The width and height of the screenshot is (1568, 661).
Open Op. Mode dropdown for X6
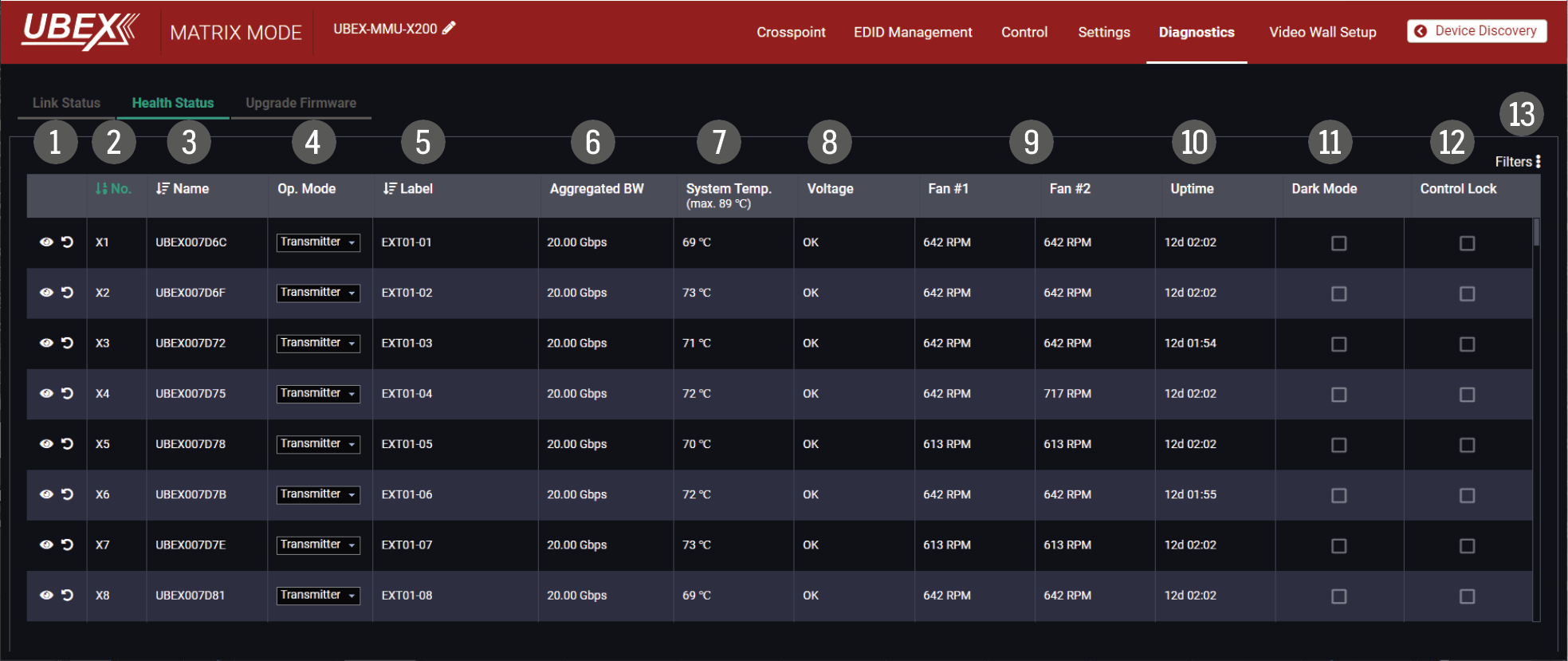tap(318, 494)
